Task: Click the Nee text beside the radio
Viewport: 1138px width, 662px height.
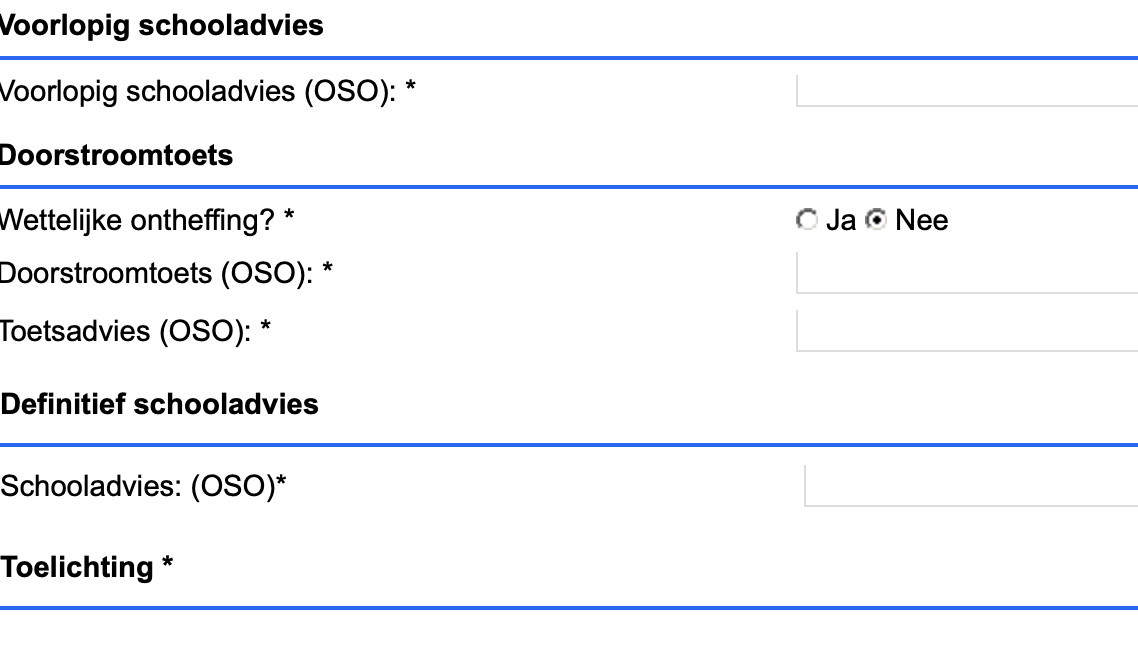Action: coord(921,220)
